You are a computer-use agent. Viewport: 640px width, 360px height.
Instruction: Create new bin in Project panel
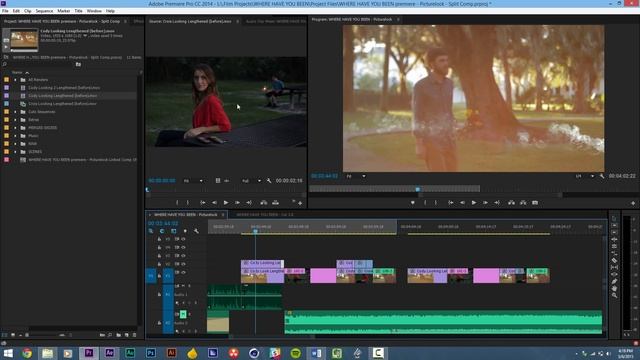coord(118,335)
